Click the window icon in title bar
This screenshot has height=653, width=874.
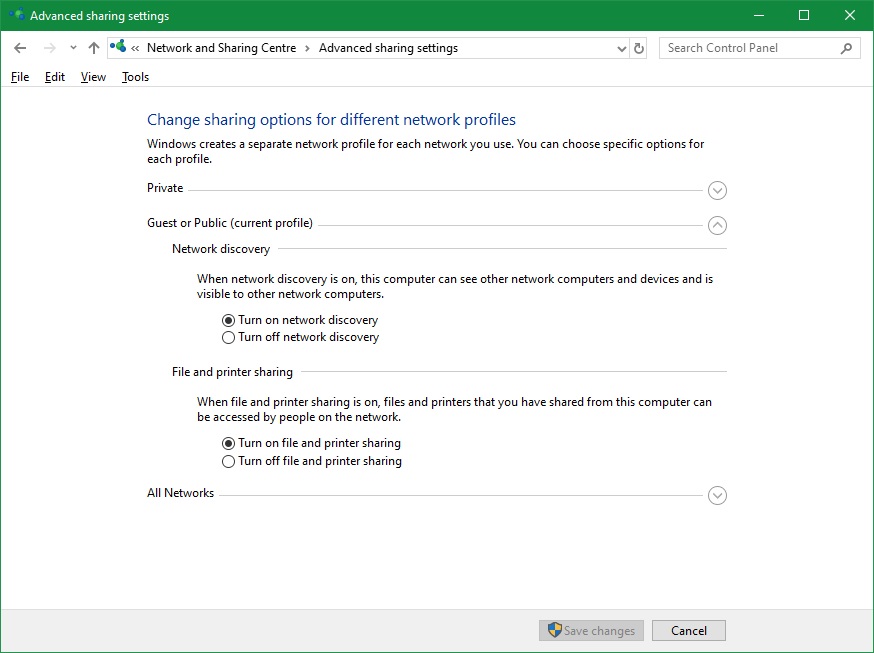coord(17,14)
